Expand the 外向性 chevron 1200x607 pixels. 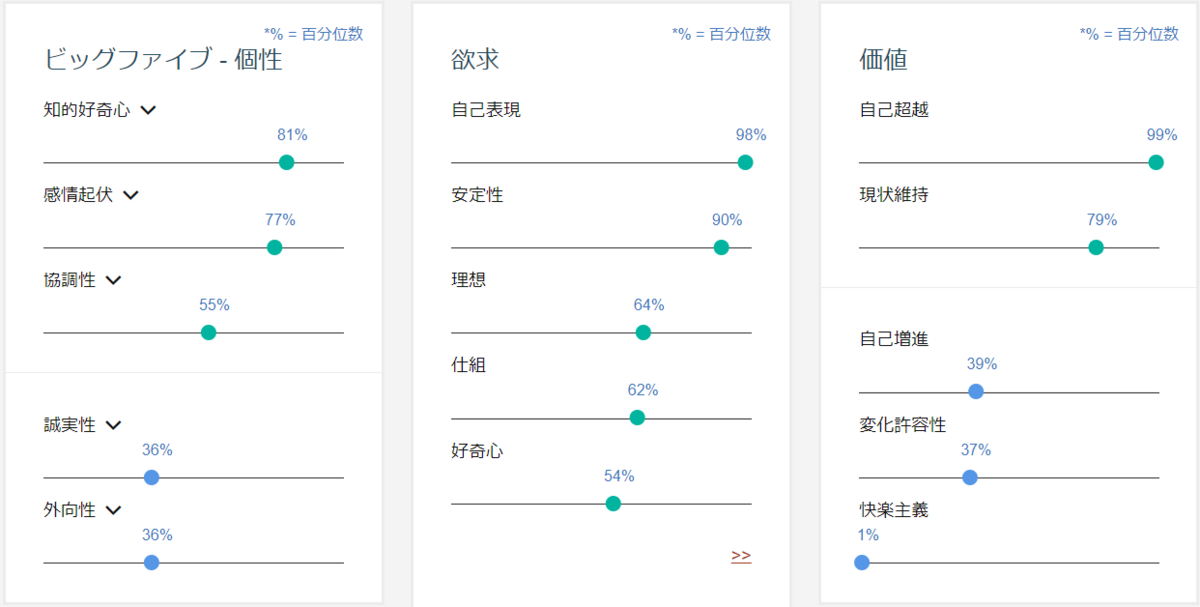(x=113, y=510)
